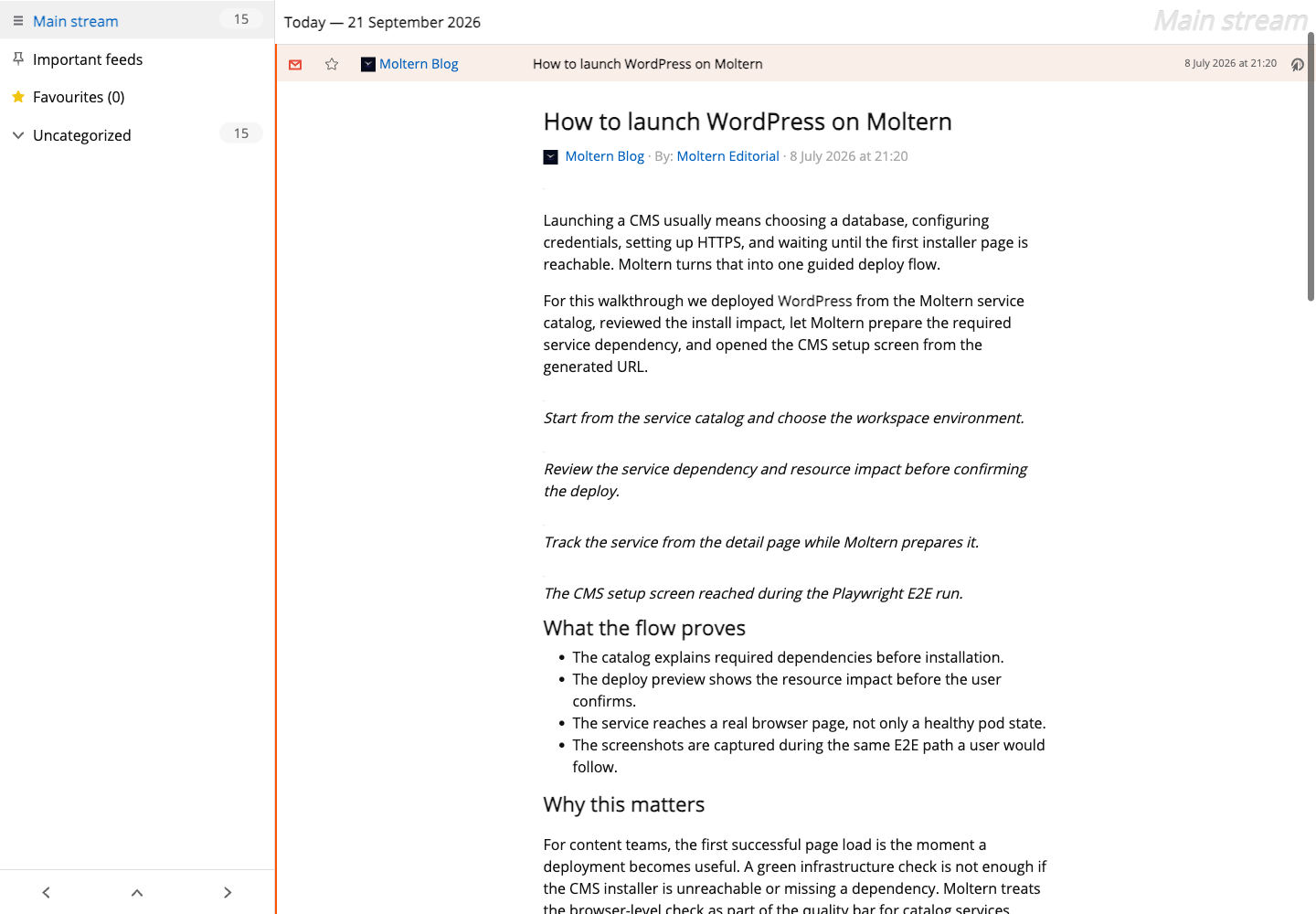Click the article heading How to launch WordPress on Moltern
The image size is (1316, 914).
point(748,122)
